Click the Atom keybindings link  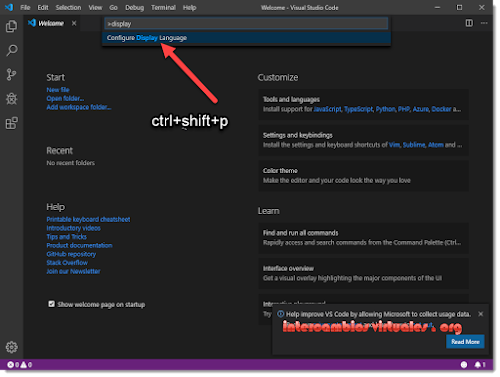[436, 145]
